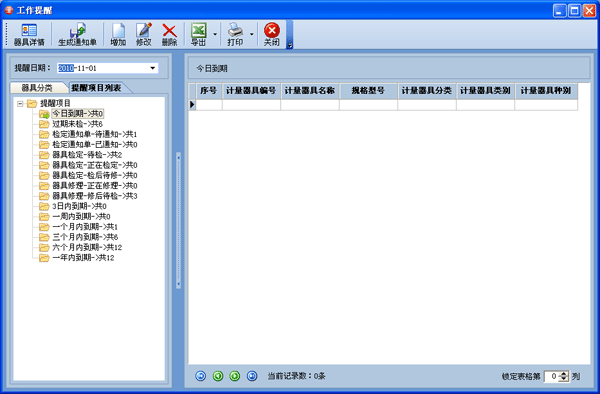Viewport: 600px width, 394px height.
Task: Select 一周内到期->共0 tree item
Action: 81,217
